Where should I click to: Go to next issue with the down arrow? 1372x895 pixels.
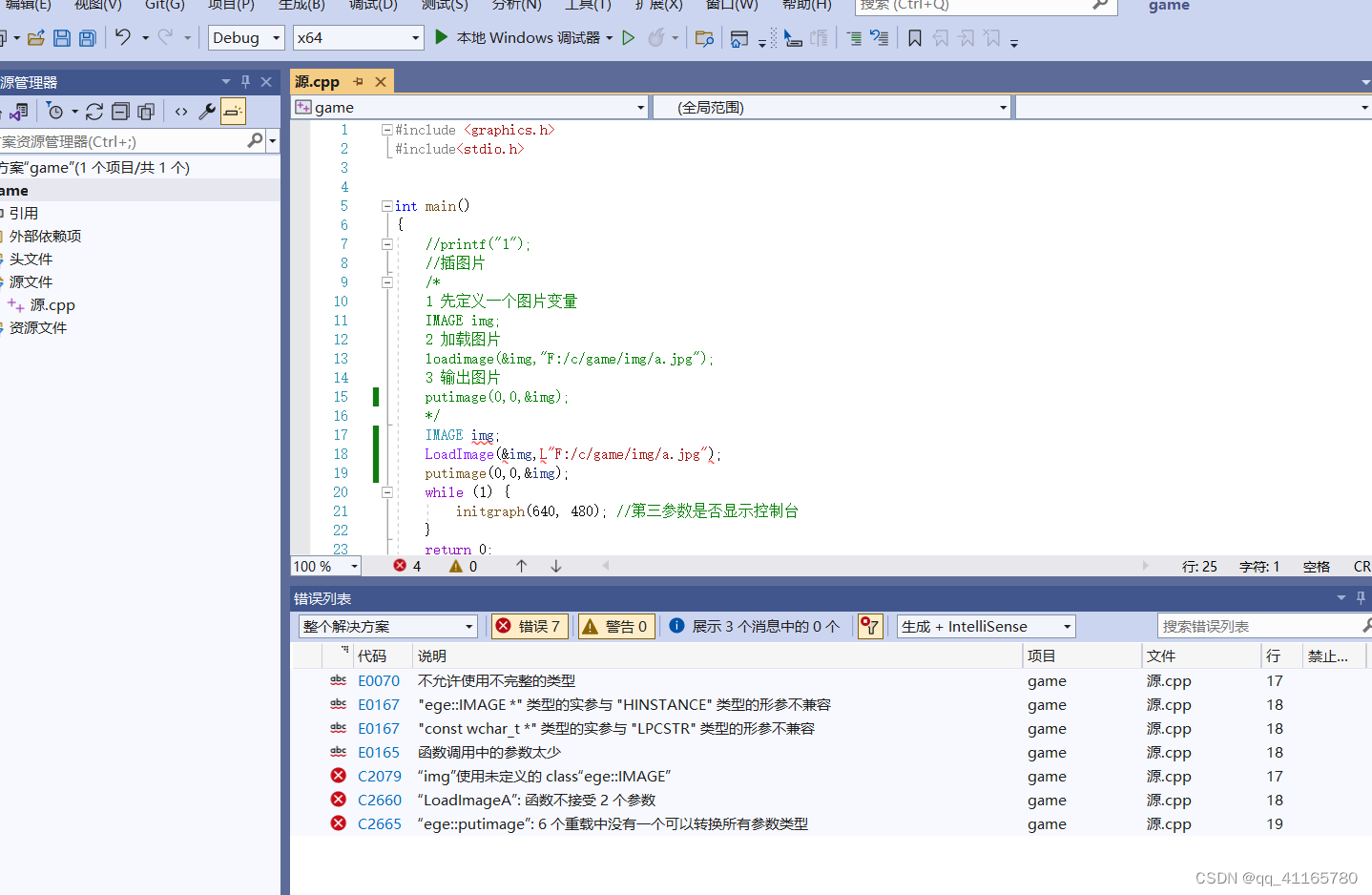pos(556,566)
